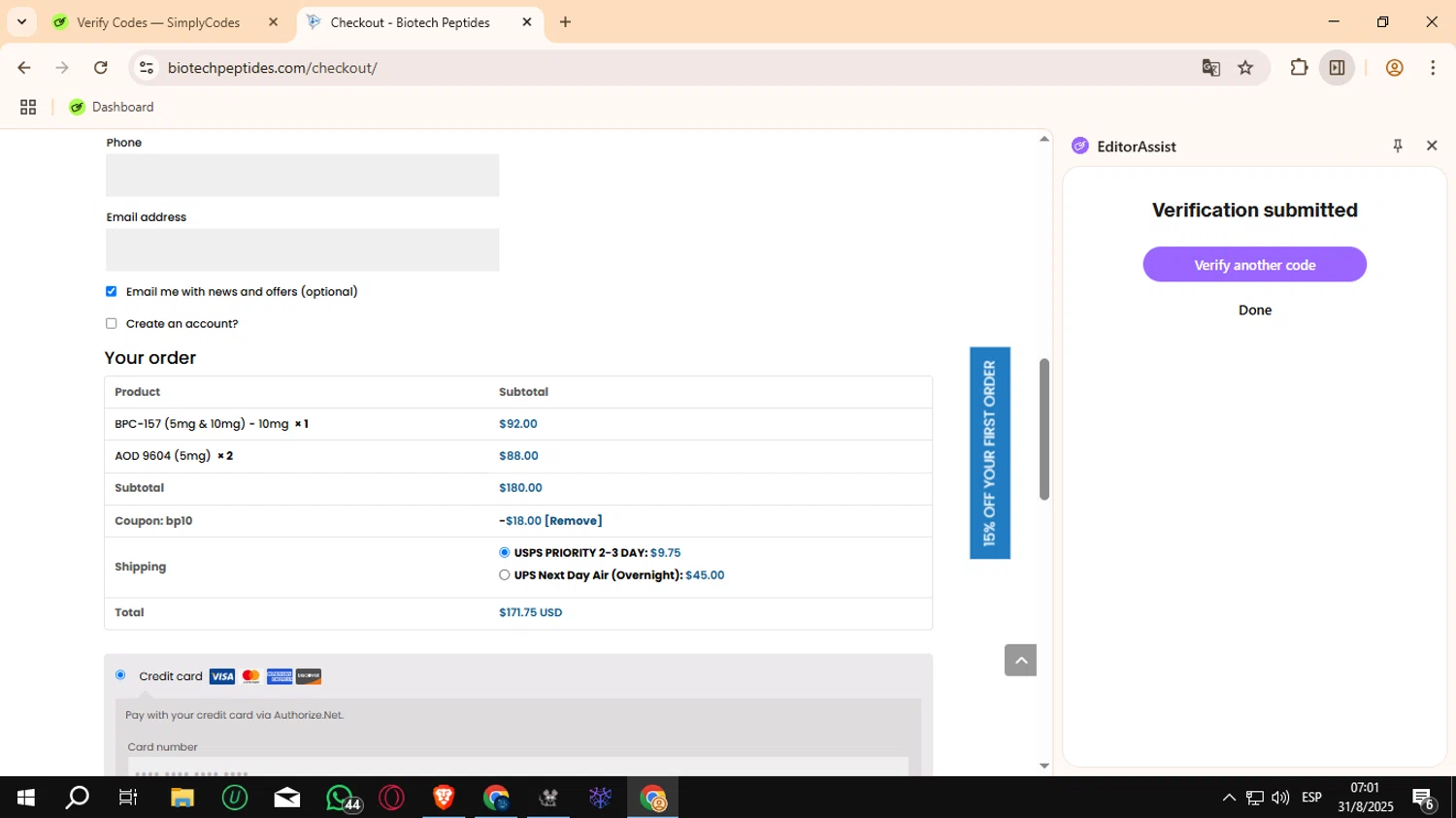
Task: Click the Email address input field
Action: coord(303,249)
